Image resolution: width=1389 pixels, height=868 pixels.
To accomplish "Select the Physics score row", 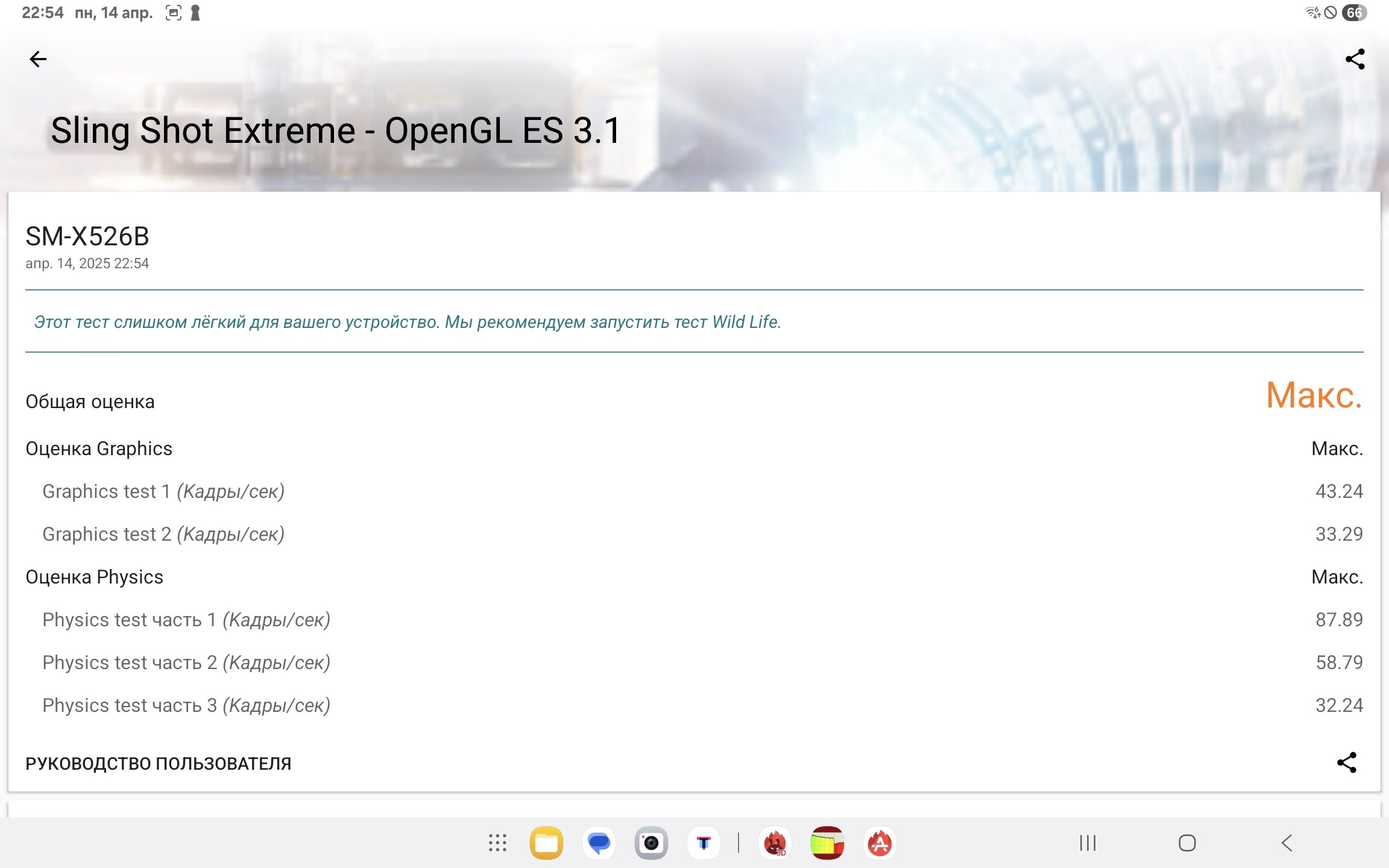I will click(x=694, y=577).
